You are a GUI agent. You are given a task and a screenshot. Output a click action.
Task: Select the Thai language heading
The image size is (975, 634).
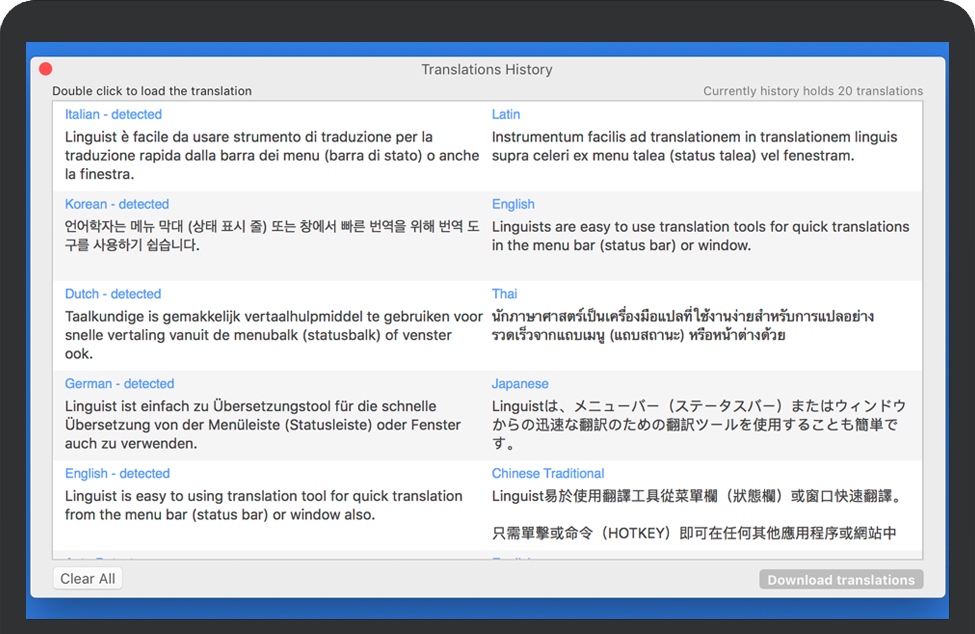[x=504, y=294]
